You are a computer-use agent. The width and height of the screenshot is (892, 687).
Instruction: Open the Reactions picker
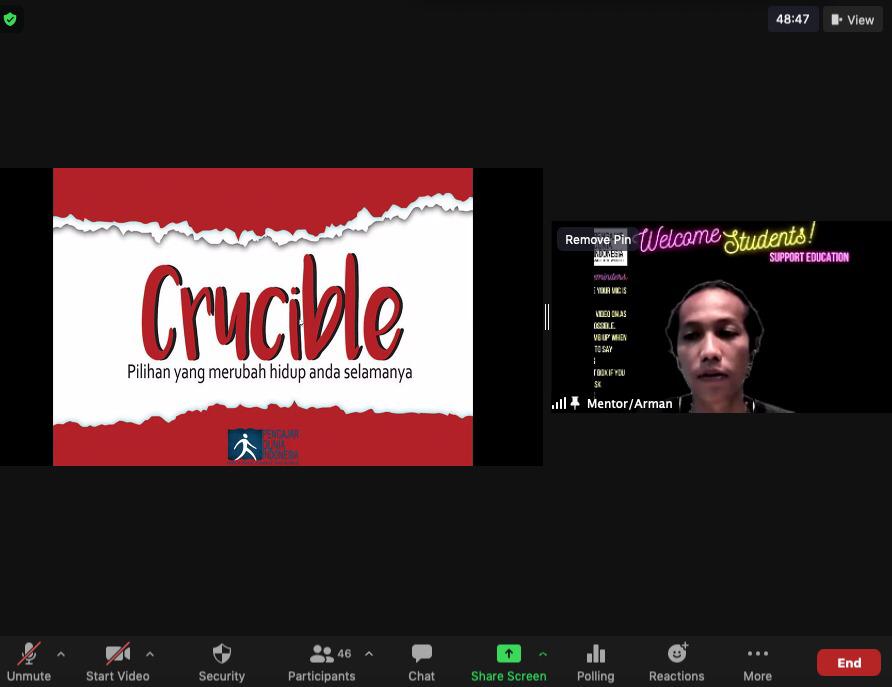pyautogui.click(x=676, y=662)
